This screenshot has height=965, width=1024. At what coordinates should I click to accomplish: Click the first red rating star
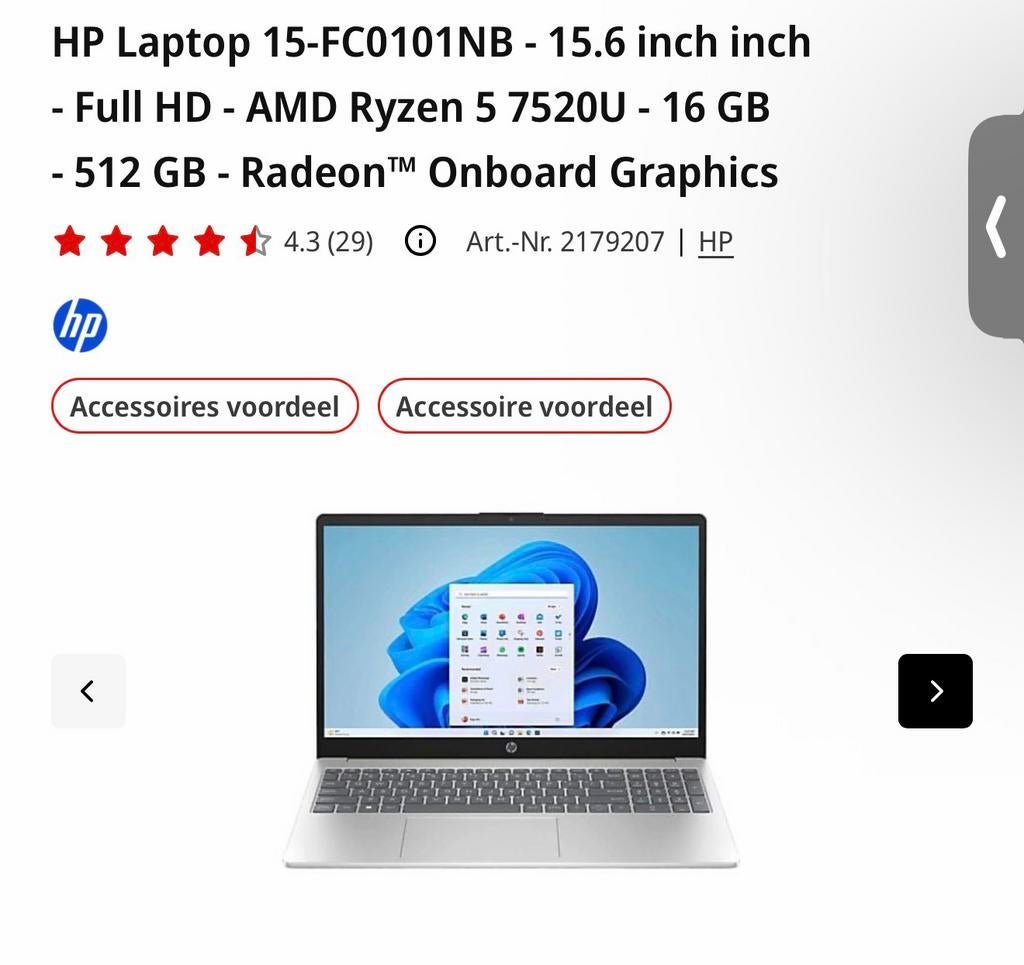[70, 242]
